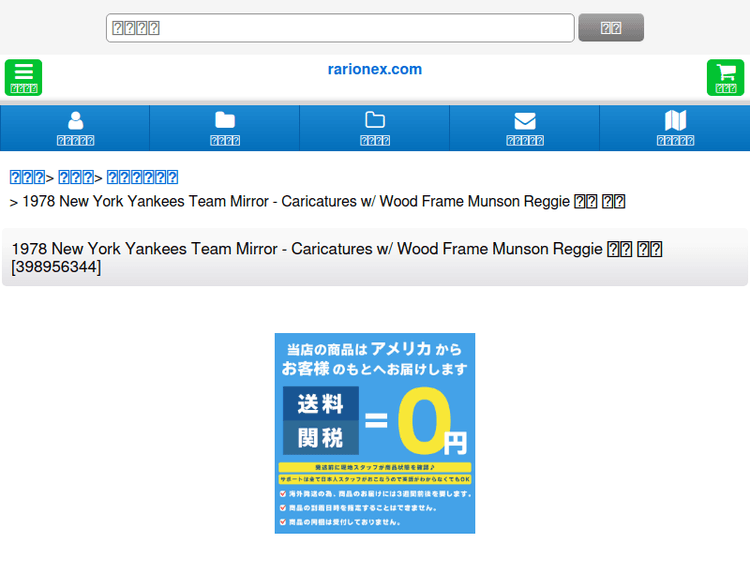Open the shopping cart

pyautogui.click(x=725, y=76)
